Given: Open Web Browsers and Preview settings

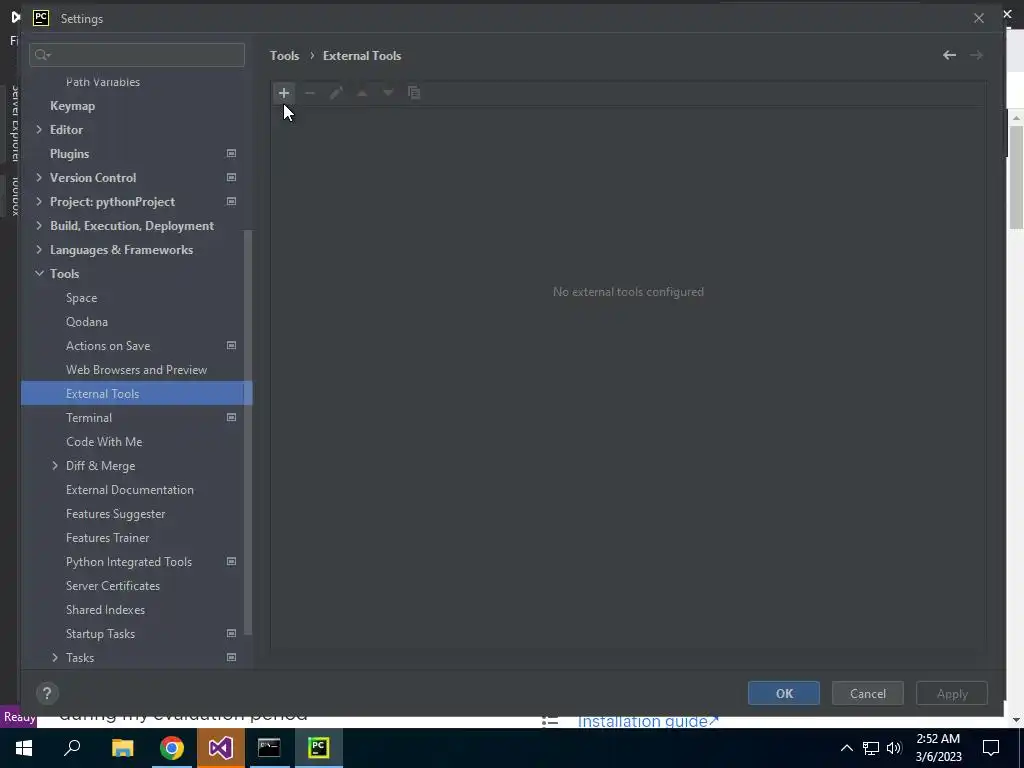Looking at the screenshot, I should (136, 370).
